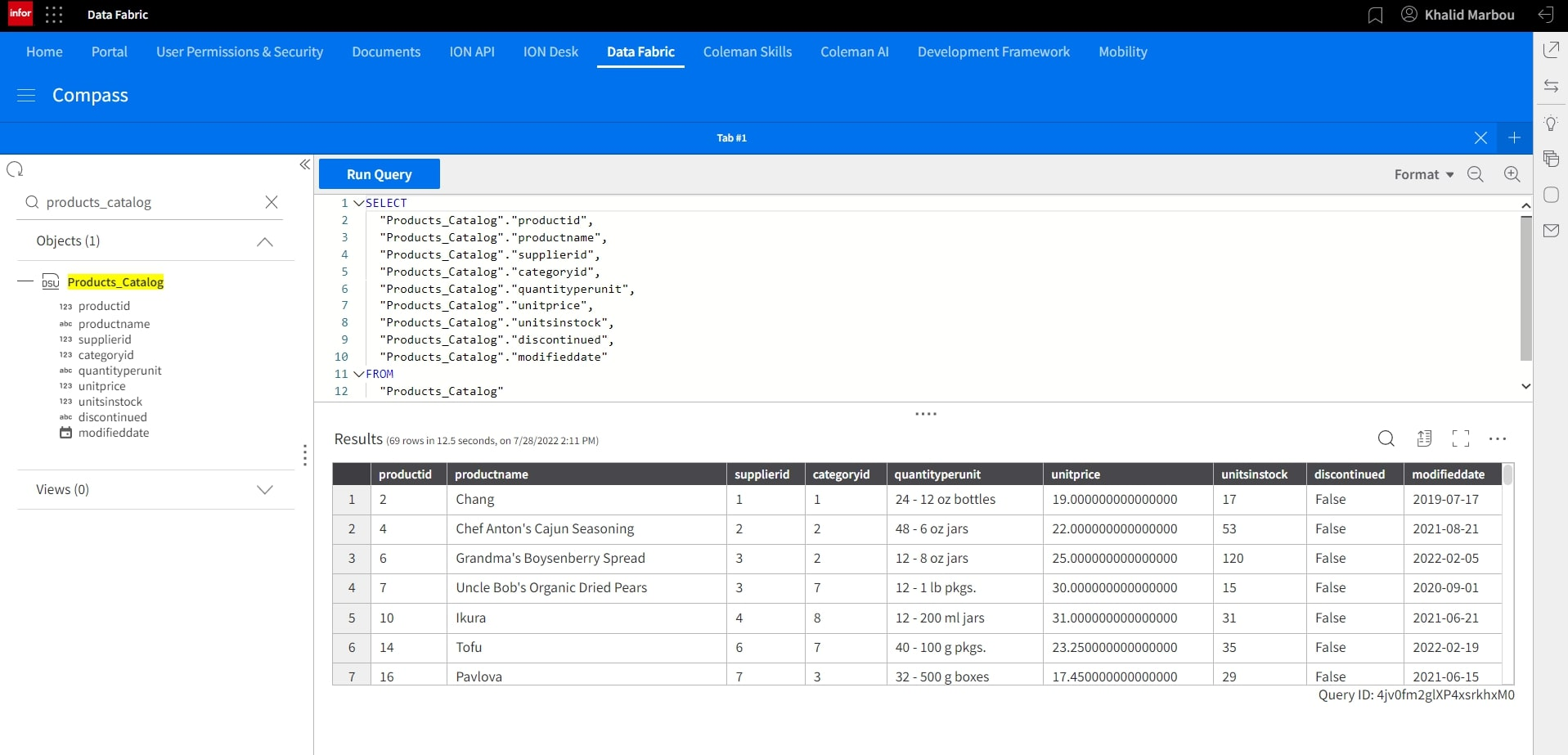Switch to the ION Desk tab

click(550, 52)
